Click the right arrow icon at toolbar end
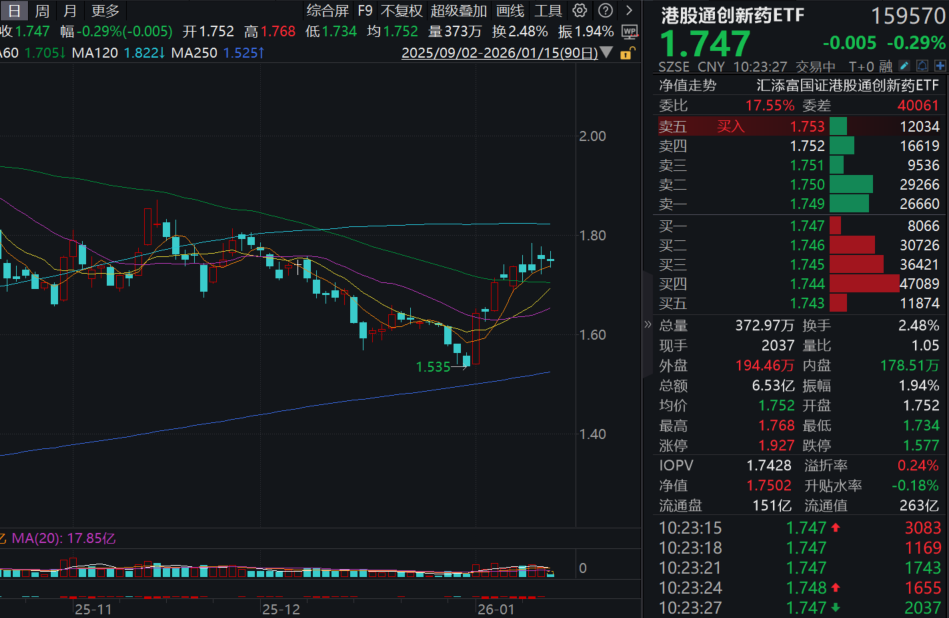The height and width of the screenshot is (618, 949). (x=629, y=10)
